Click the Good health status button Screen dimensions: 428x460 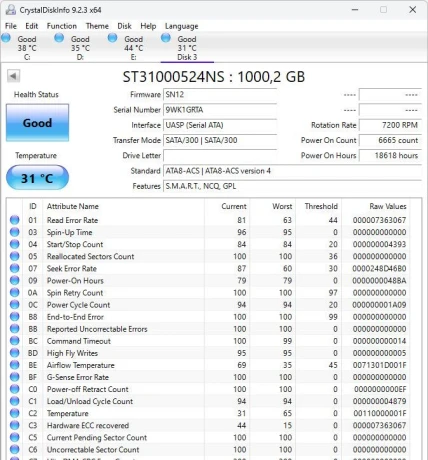tap(37, 123)
